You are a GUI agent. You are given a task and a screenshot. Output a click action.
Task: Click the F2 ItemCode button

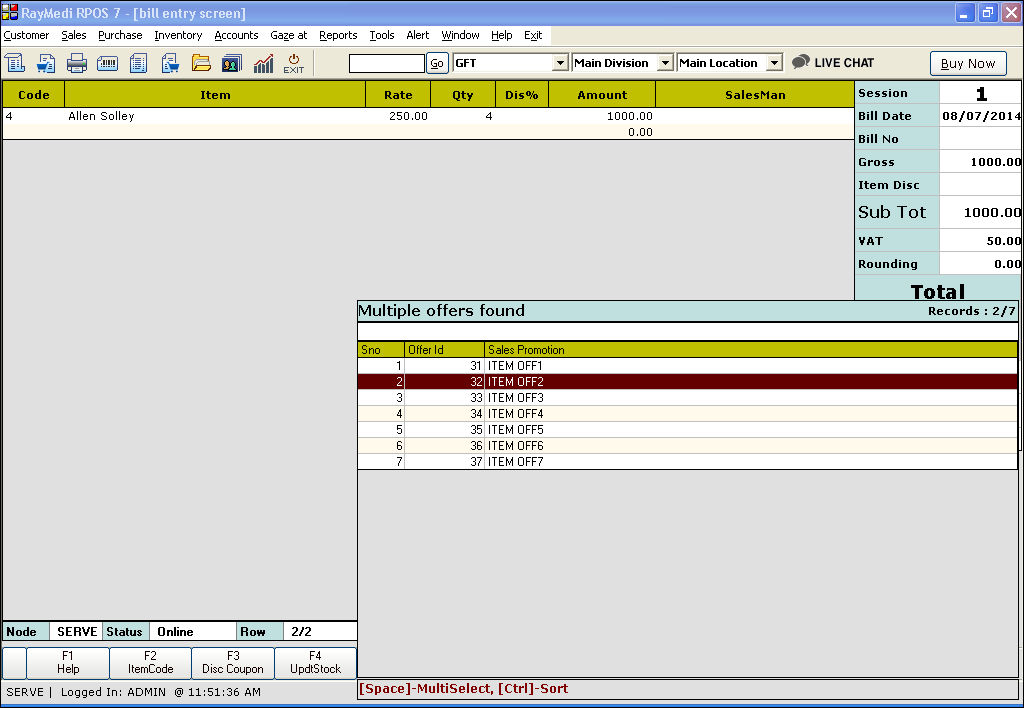pyautogui.click(x=150, y=662)
